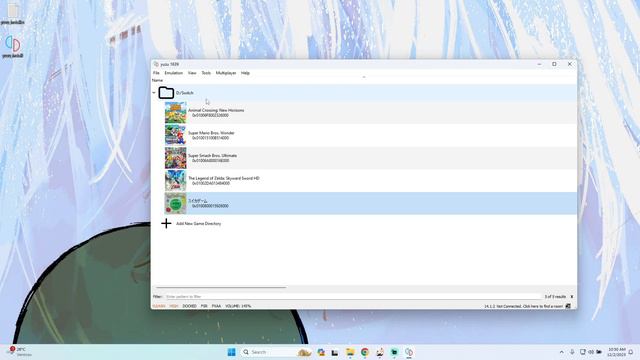Toggle the DOCKED mode status button
Image resolution: width=640 pixels, height=360 pixels.
(189, 306)
